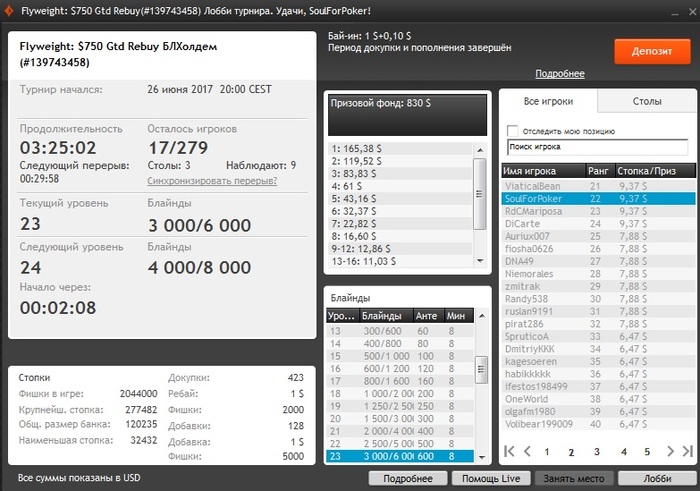Return via 'Лобби' button

pos(657,479)
